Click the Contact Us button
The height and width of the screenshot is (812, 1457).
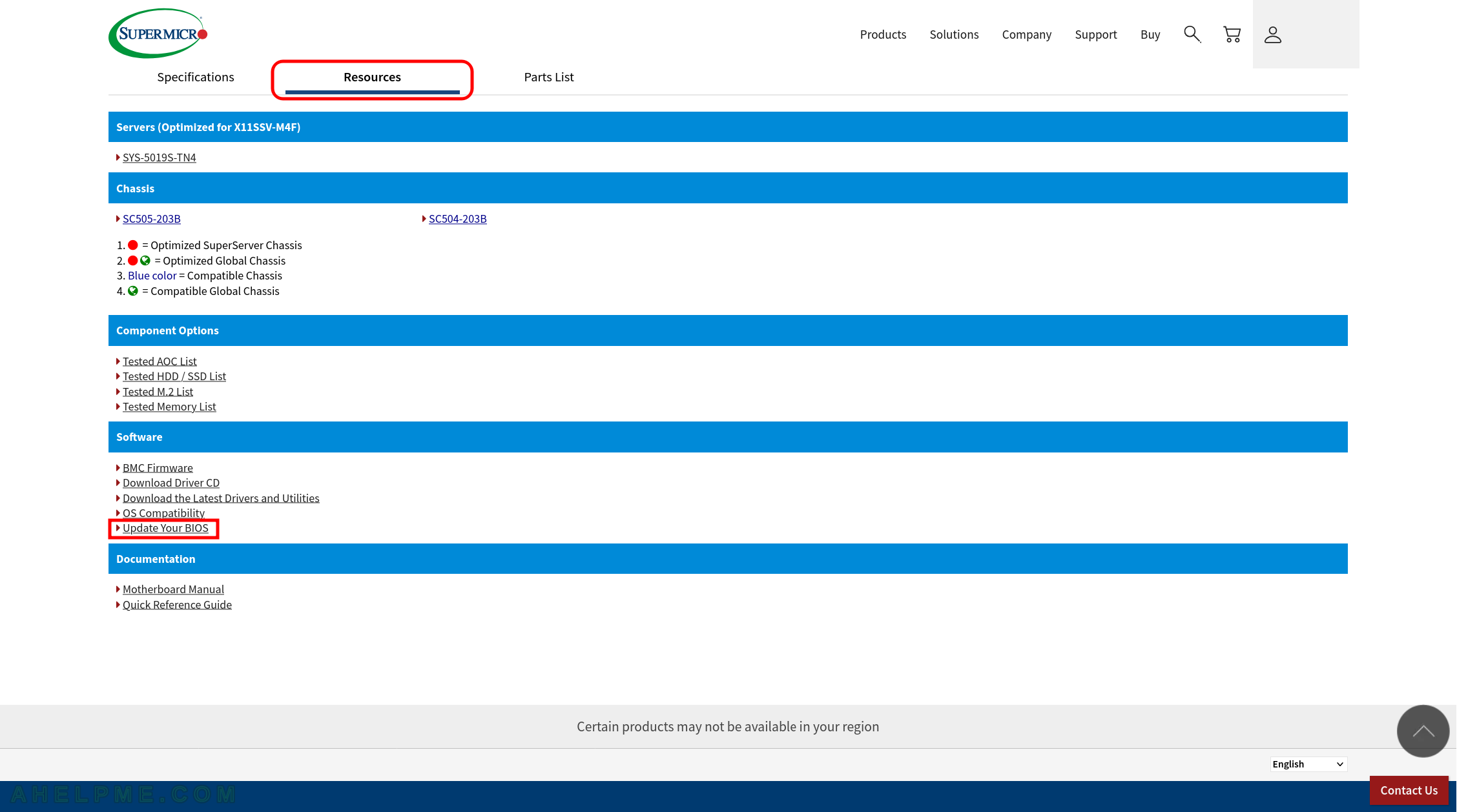pyautogui.click(x=1409, y=790)
